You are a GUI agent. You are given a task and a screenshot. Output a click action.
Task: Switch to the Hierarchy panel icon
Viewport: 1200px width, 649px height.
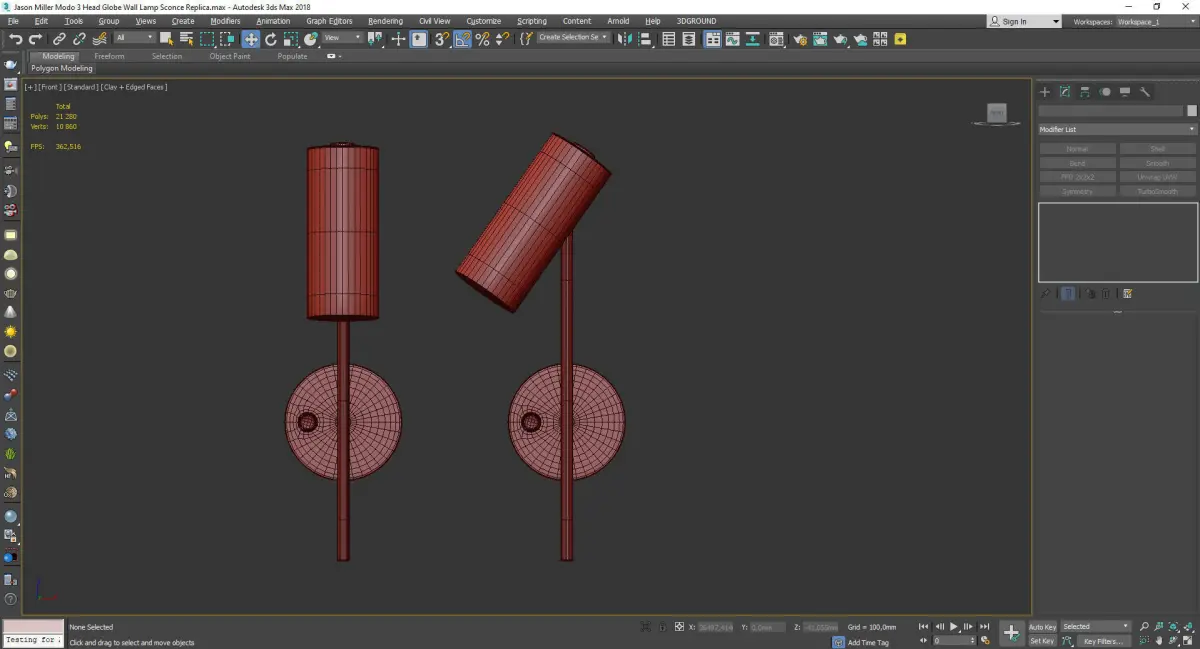[1085, 92]
